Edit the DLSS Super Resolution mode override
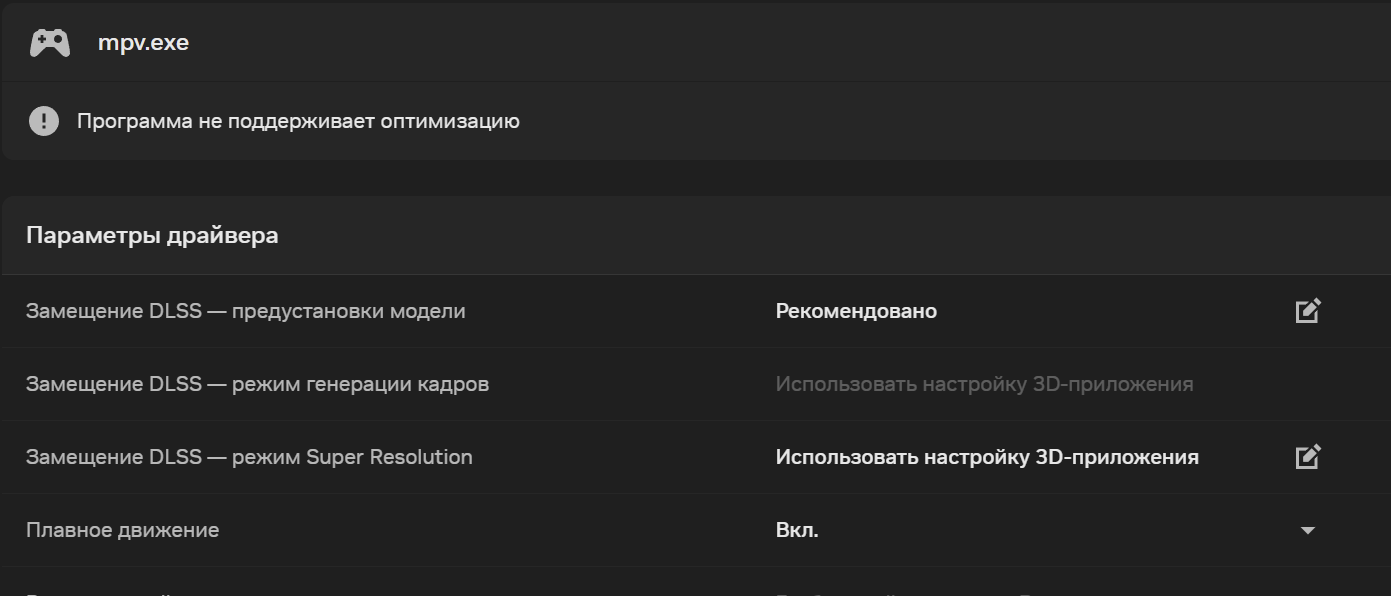The image size is (1391, 596). coord(1308,457)
